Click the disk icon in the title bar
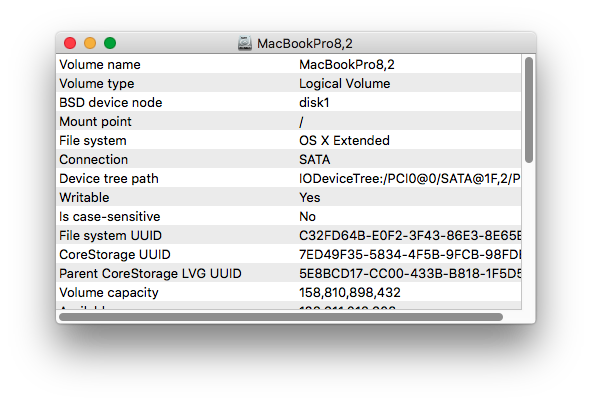592x404 pixels. tap(245, 43)
